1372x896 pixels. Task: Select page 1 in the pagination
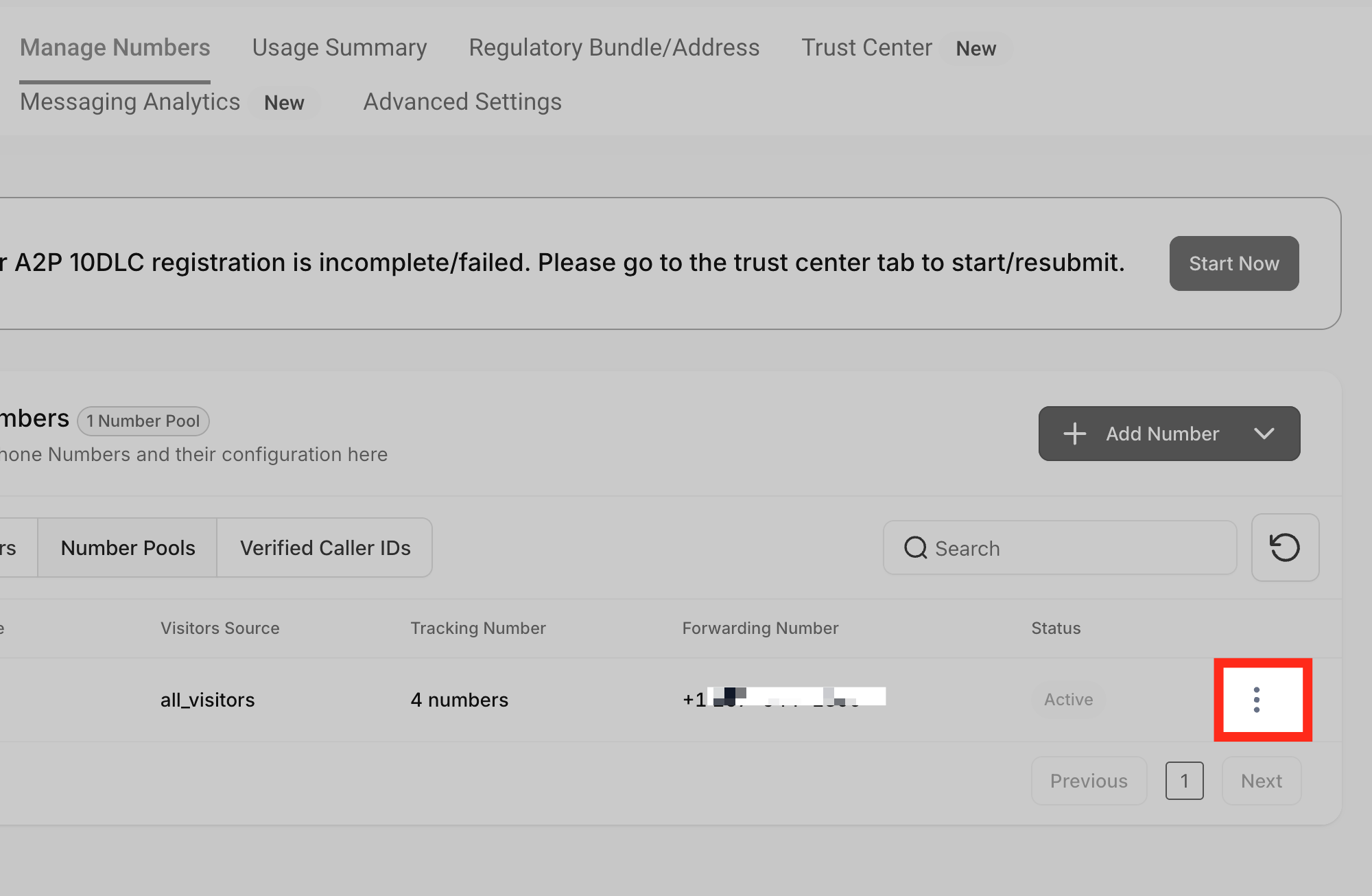[x=1184, y=781]
